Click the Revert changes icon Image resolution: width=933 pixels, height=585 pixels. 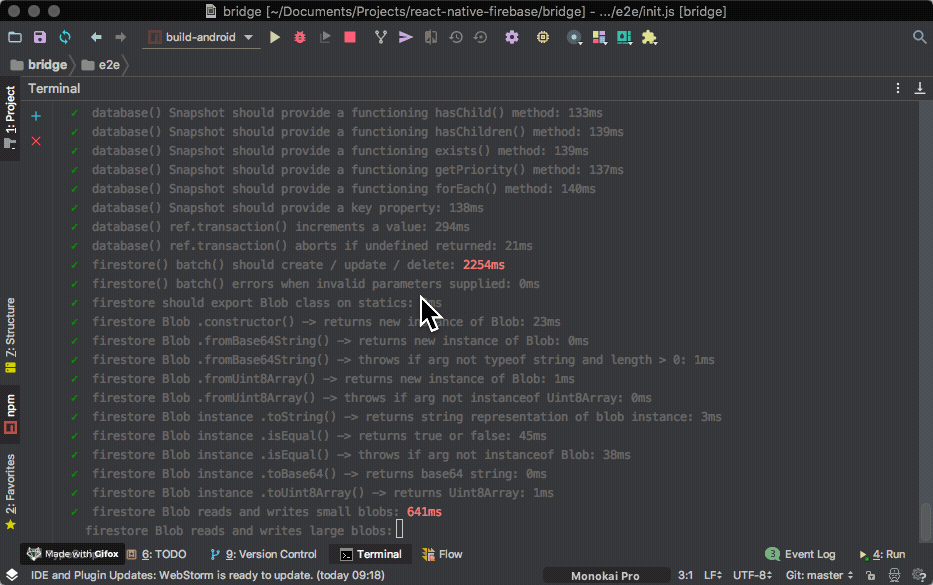click(480, 37)
